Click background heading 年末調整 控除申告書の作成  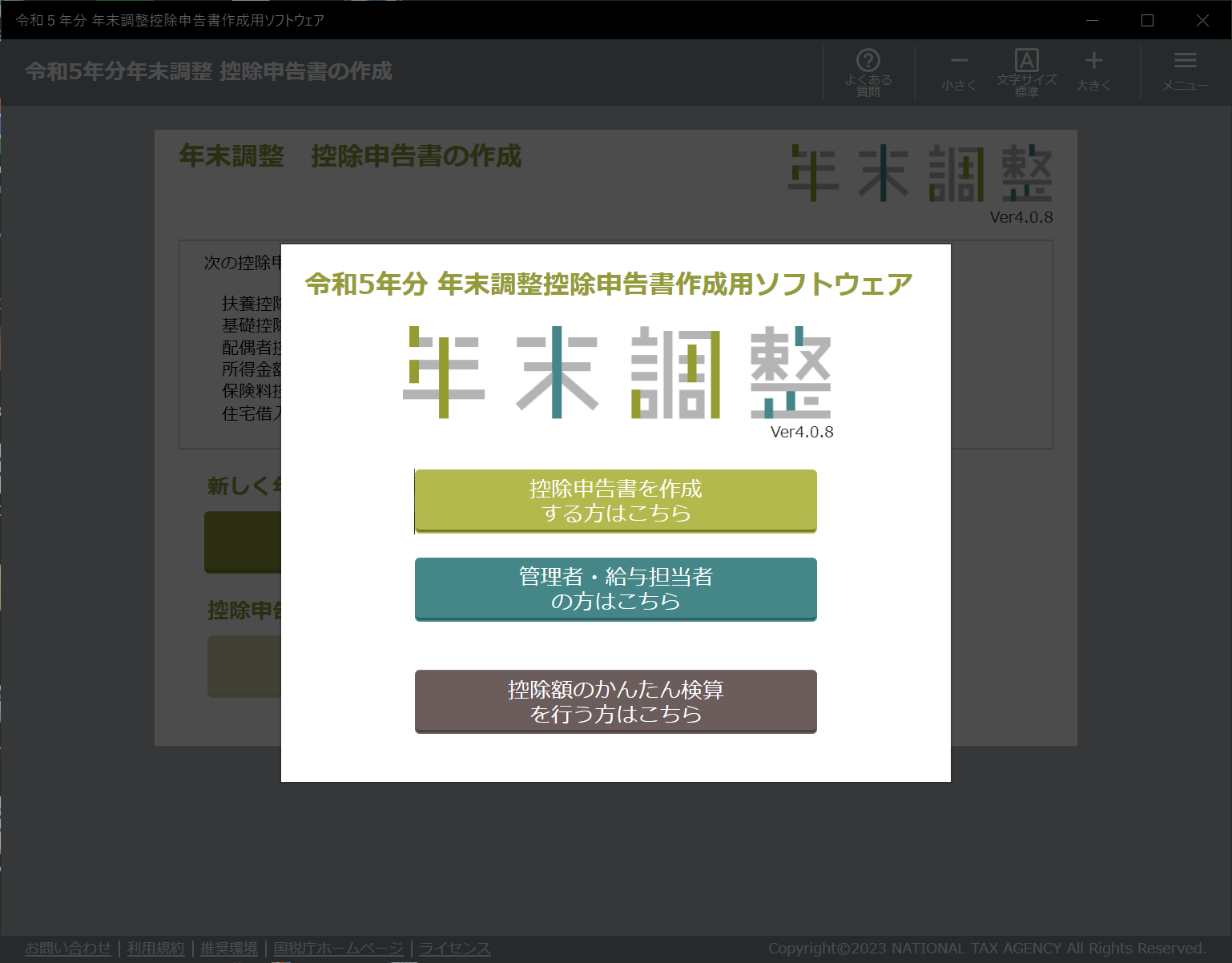(350, 156)
